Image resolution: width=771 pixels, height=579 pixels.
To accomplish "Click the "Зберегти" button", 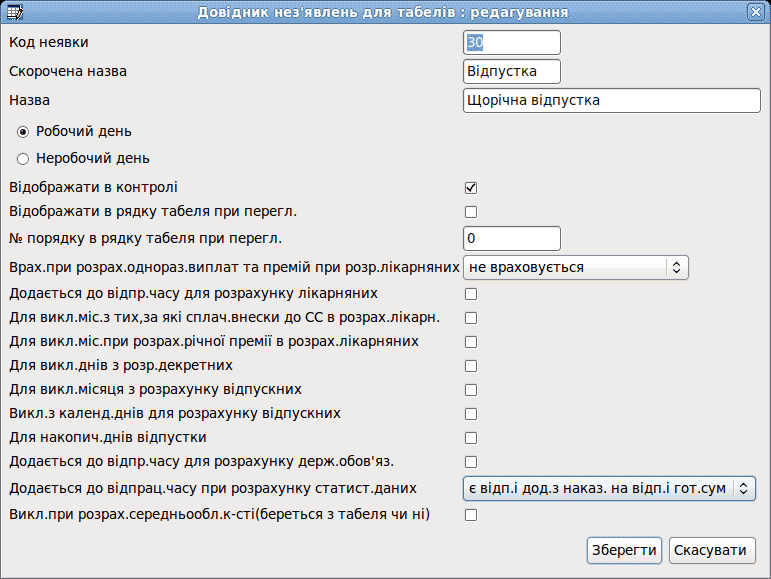I will (x=624, y=550).
